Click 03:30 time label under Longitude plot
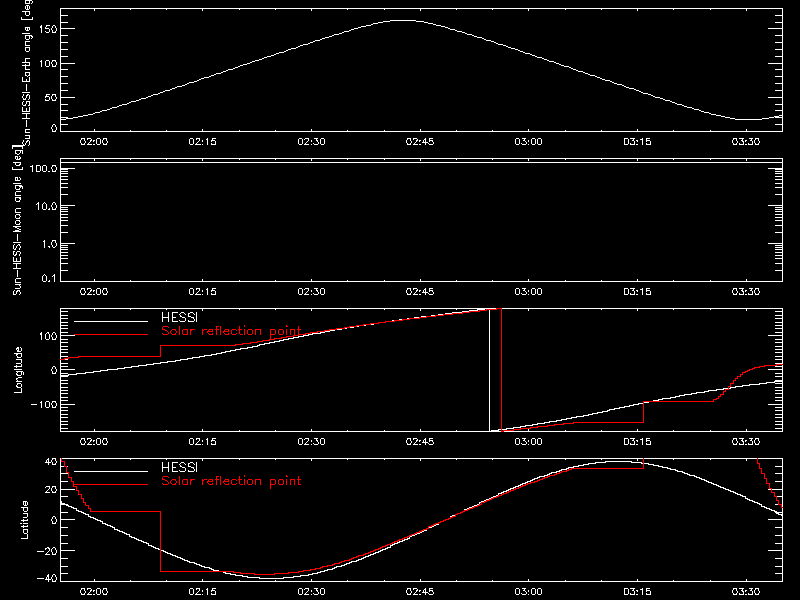This screenshot has height=600, width=800. click(746, 442)
